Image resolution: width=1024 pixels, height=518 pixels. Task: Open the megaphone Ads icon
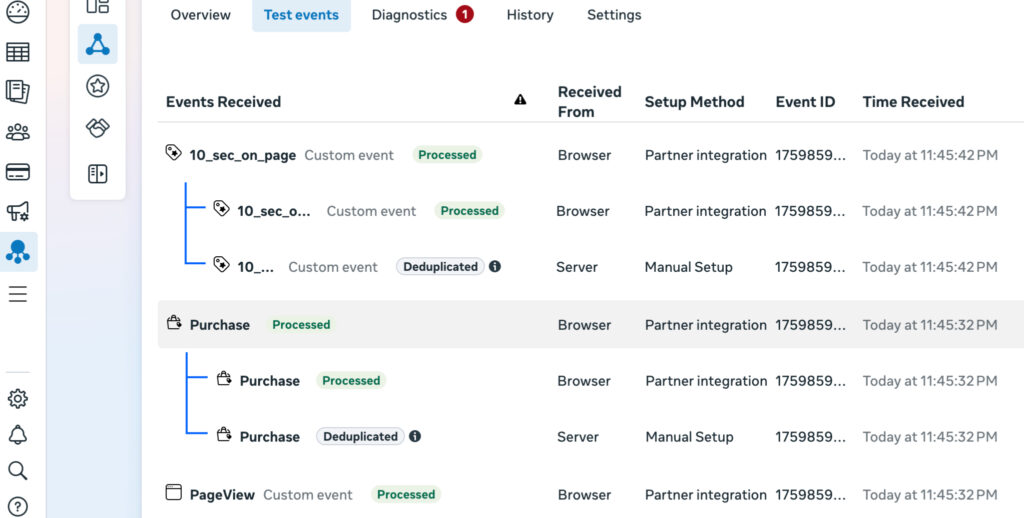pos(18,211)
